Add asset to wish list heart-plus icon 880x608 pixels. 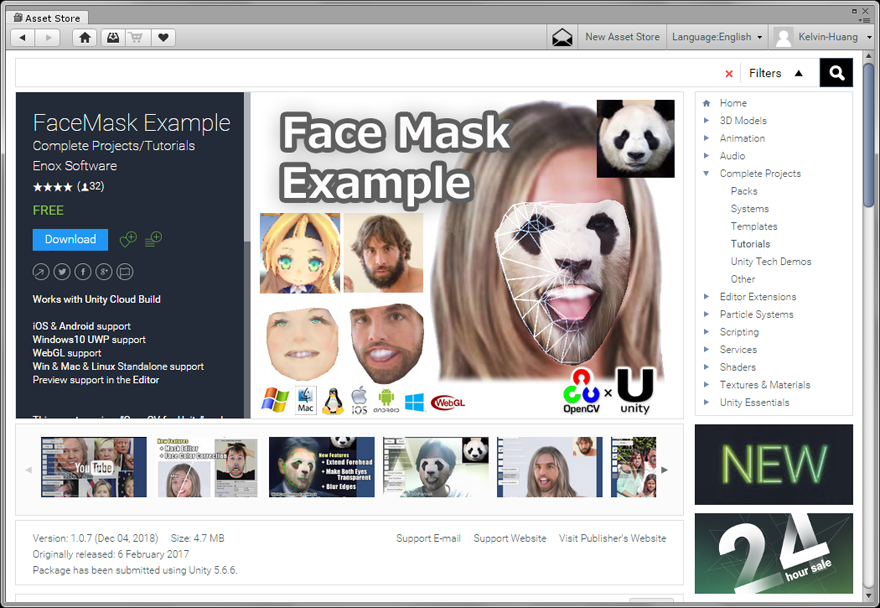click(x=128, y=240)
